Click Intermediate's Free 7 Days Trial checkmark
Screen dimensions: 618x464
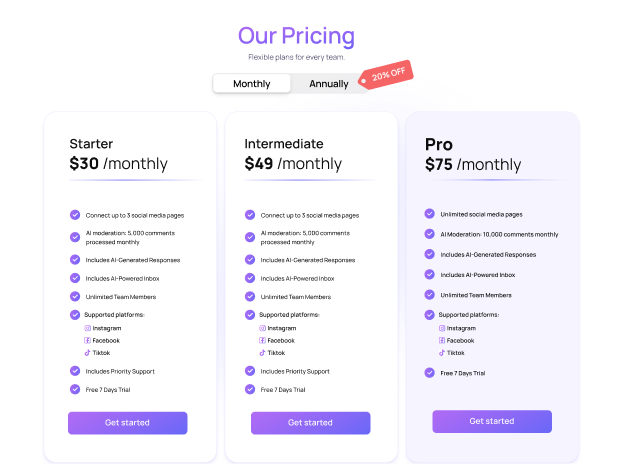(x=250, y=389)
